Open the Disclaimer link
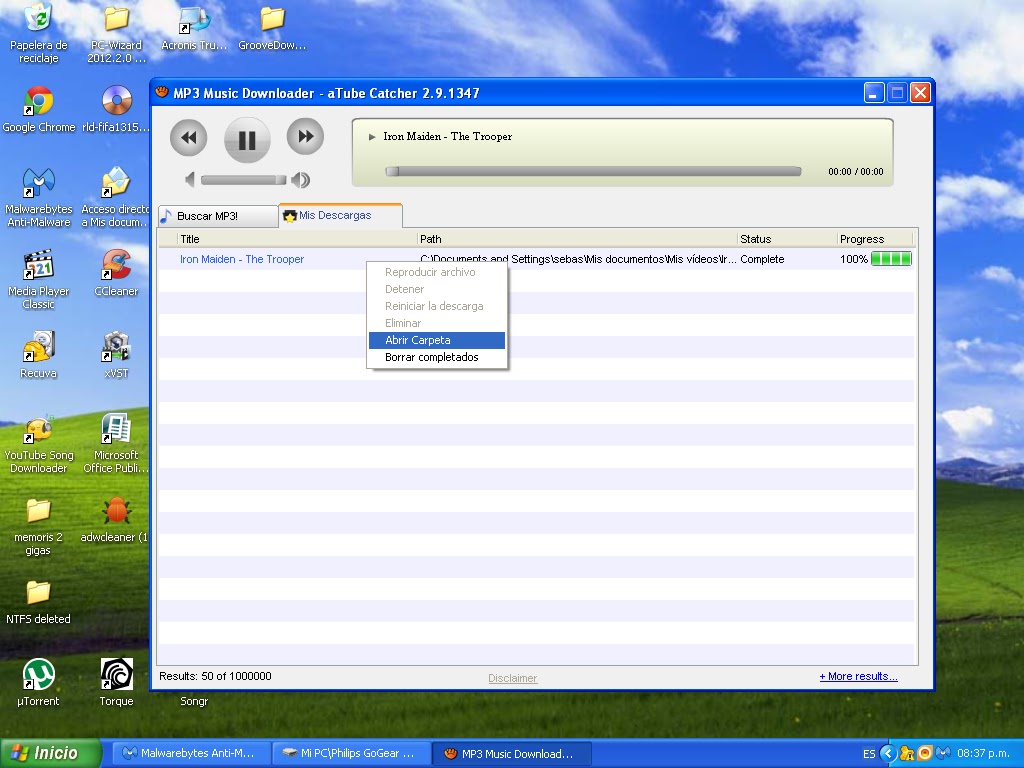Screen dimensions: 1024x768 click(513, 679)
